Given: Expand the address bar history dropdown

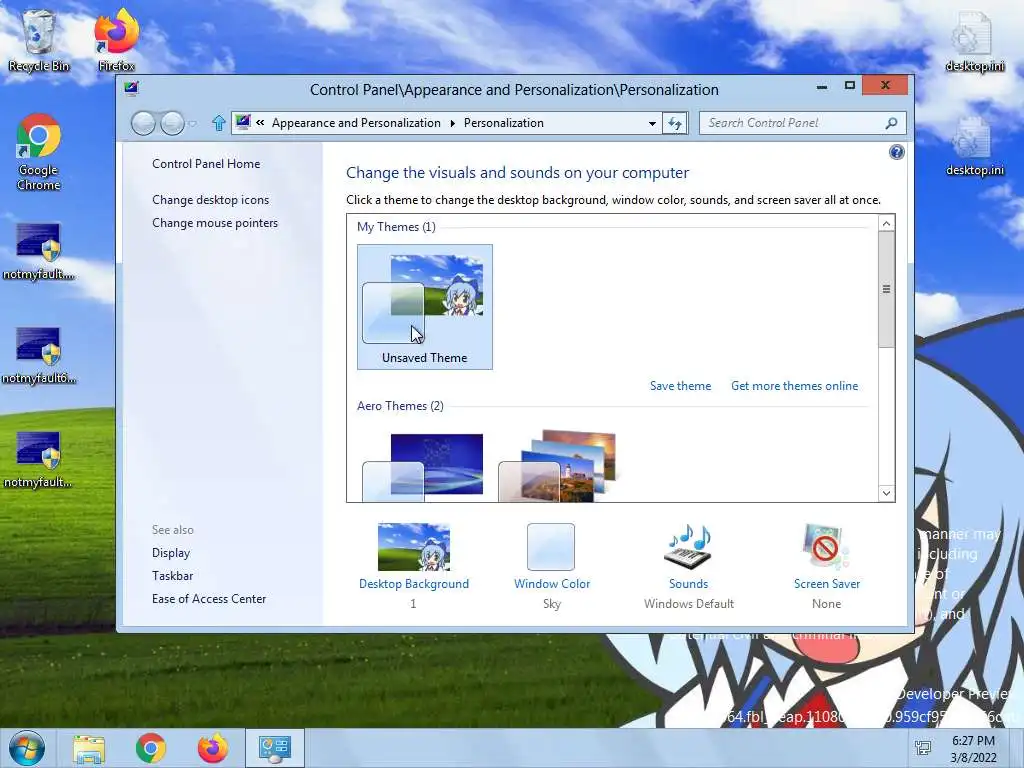Looking at the screenshot, I should click(x=652, y=123).
